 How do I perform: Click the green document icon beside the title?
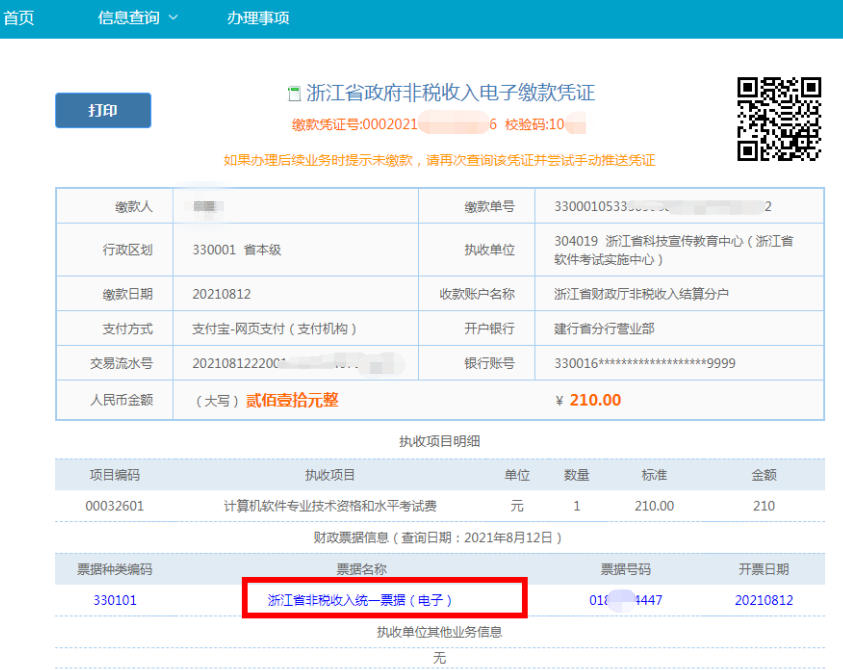click(294, 94)
